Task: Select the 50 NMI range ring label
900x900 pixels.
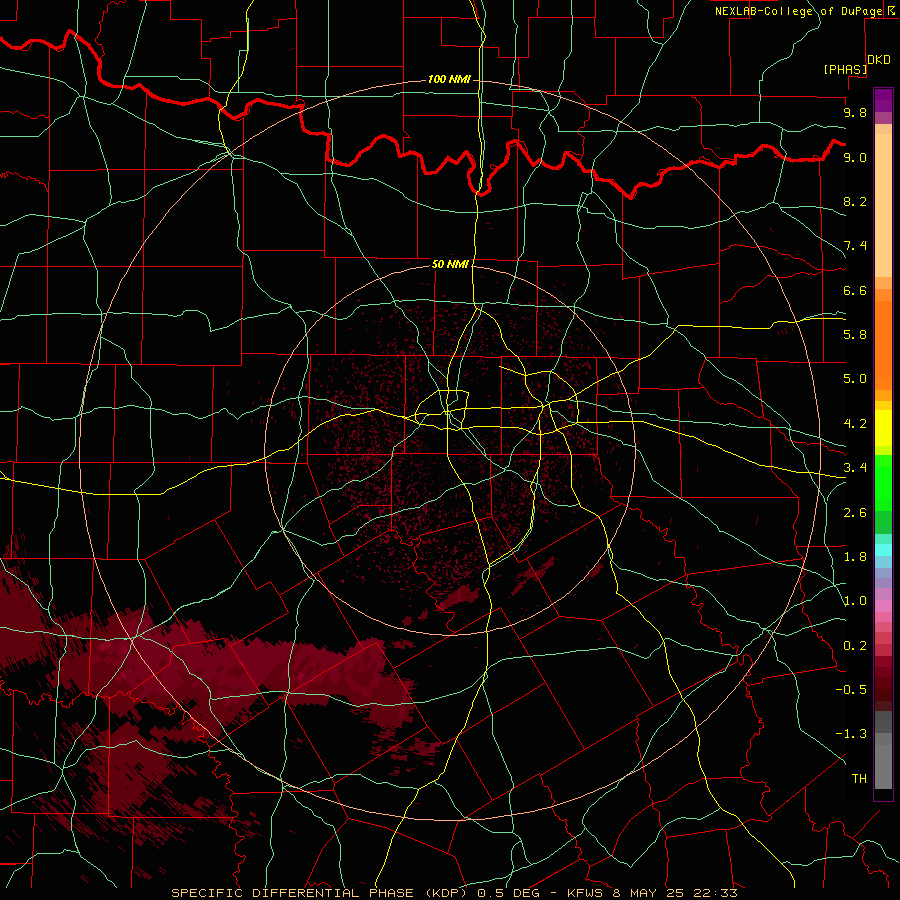Action: click(450, 264)
